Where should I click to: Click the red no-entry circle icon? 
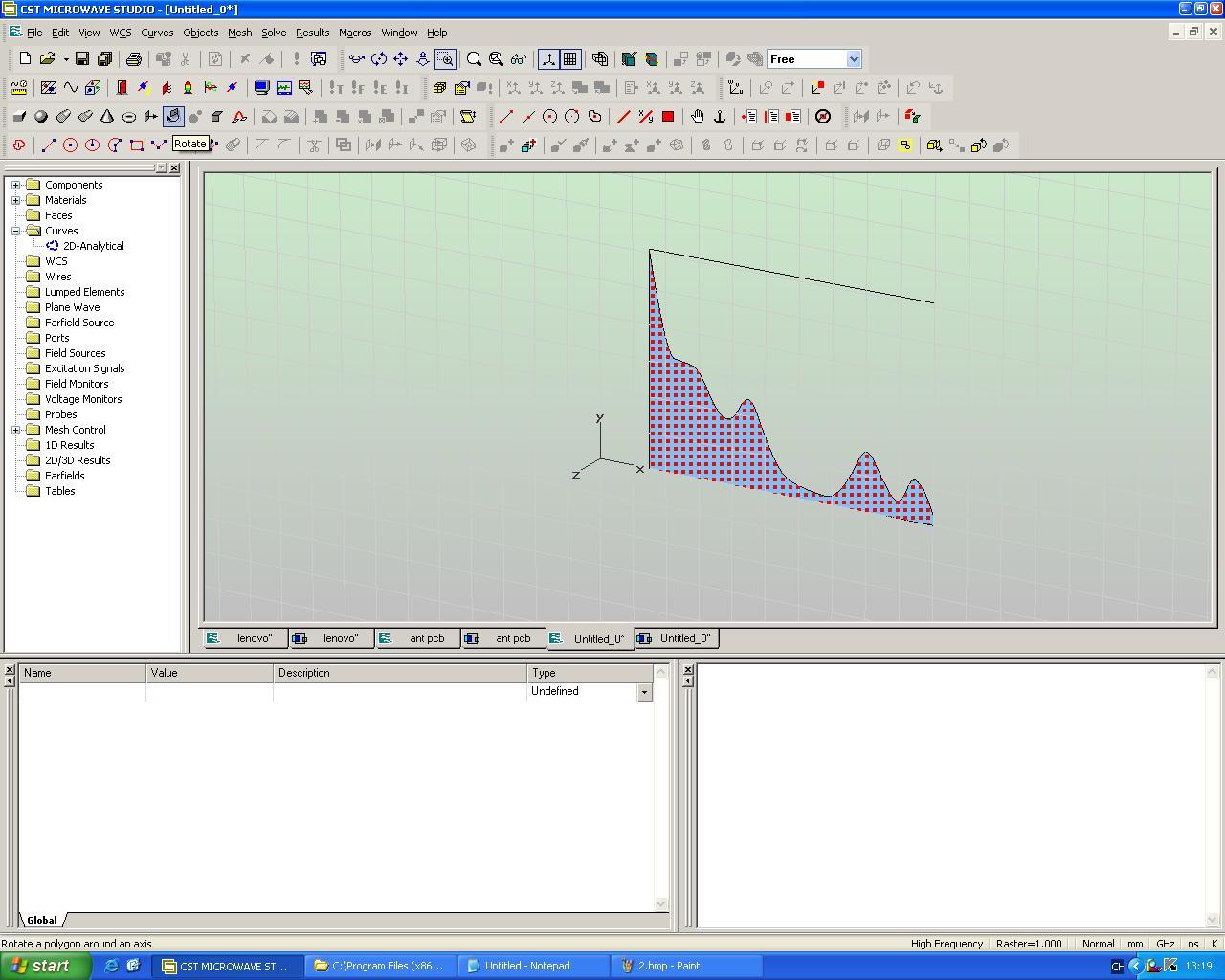tap(823, 117)
